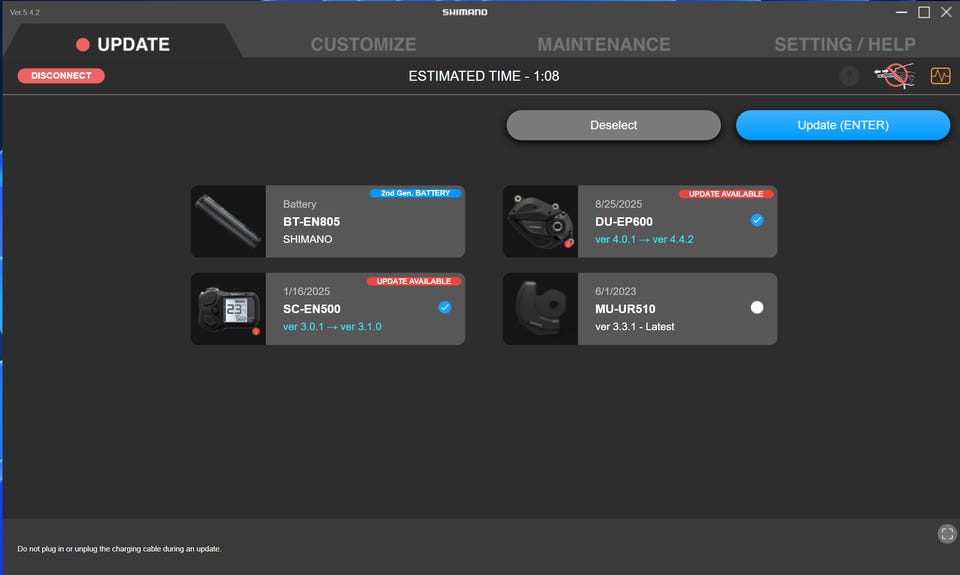Click the text ver 3.0.1 → ver 3.1.0
This screenshot has height=575, width=960.
point(332,327)
